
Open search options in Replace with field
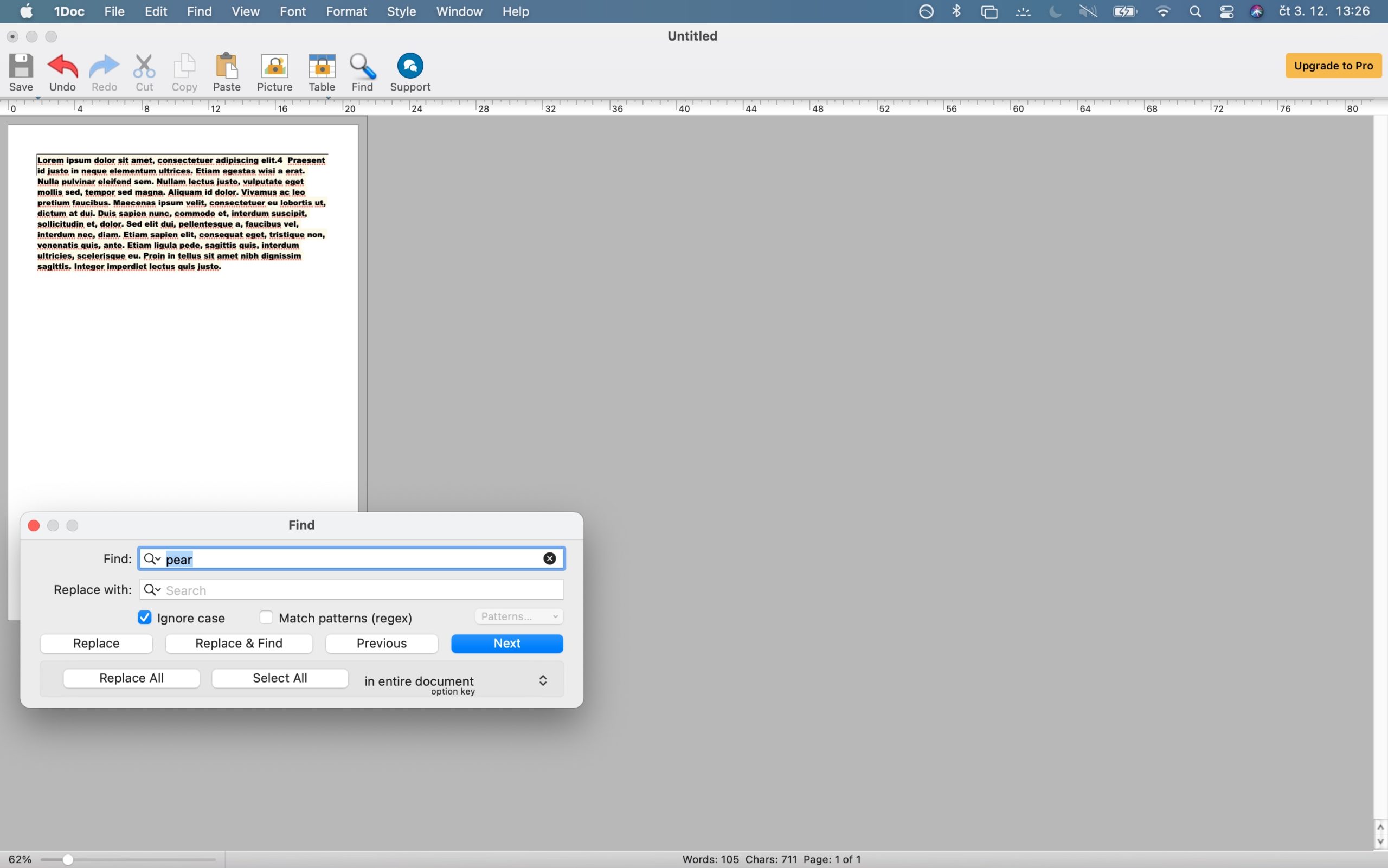[x=152, y=590]
